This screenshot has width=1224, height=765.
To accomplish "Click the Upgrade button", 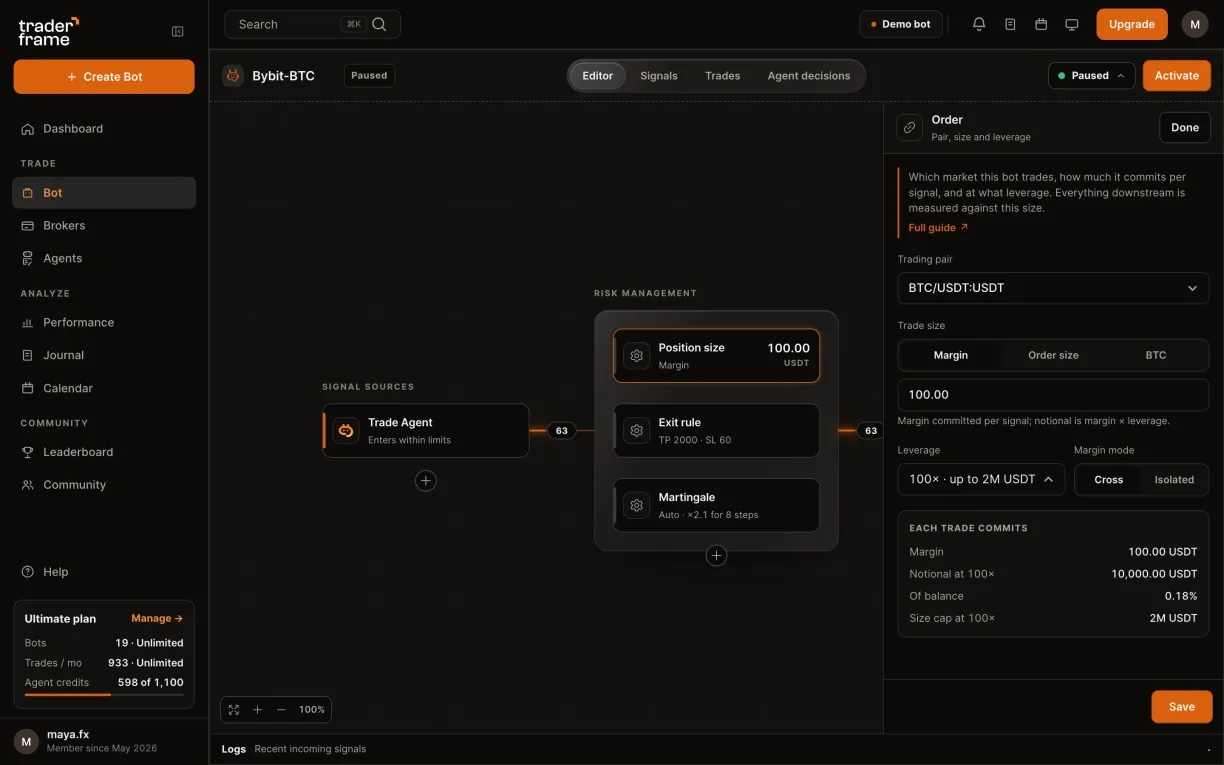I will tap(1132, 24).
